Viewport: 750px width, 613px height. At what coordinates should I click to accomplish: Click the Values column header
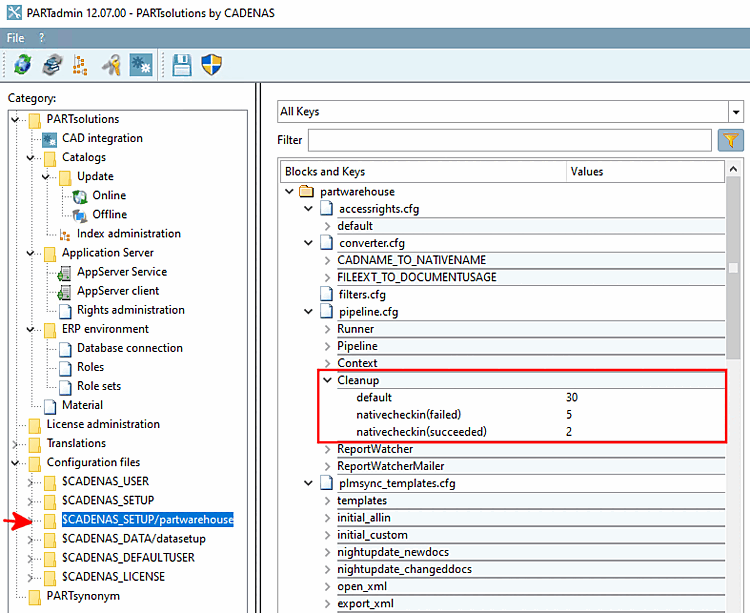[587, 171]
